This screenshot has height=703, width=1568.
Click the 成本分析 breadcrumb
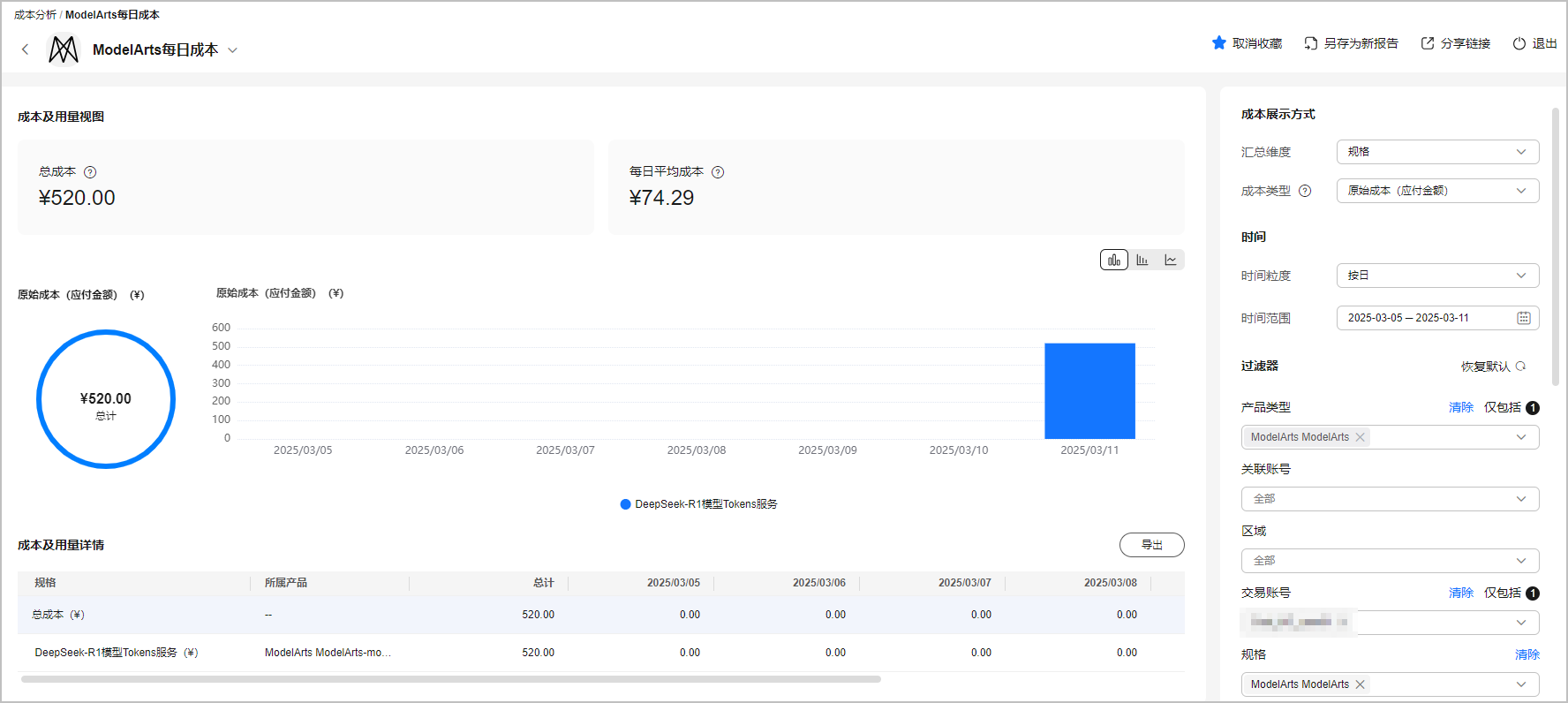coord(35,15)
